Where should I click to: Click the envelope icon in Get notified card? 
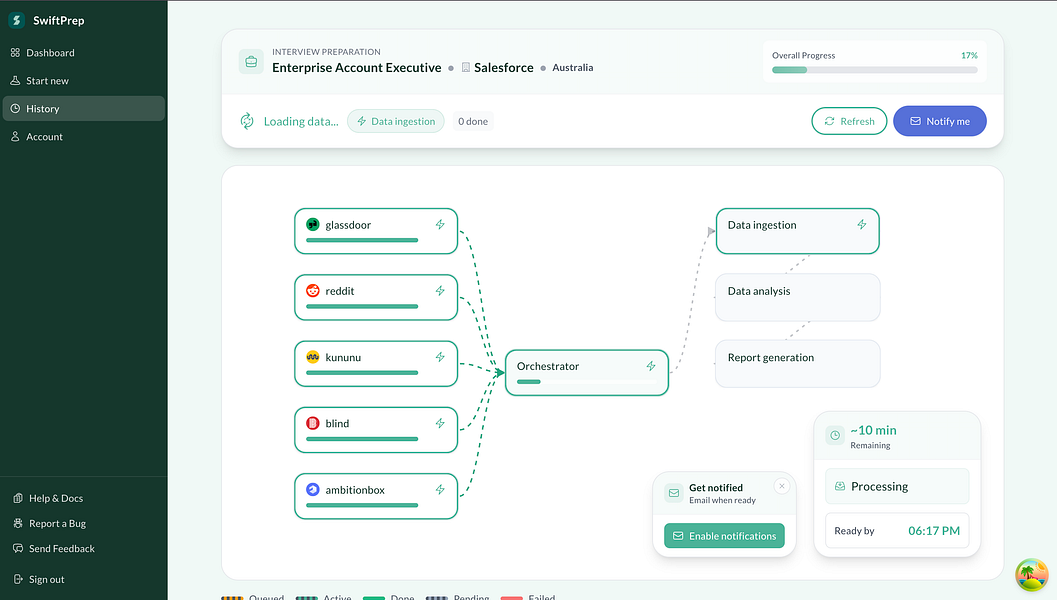[674, 493]
